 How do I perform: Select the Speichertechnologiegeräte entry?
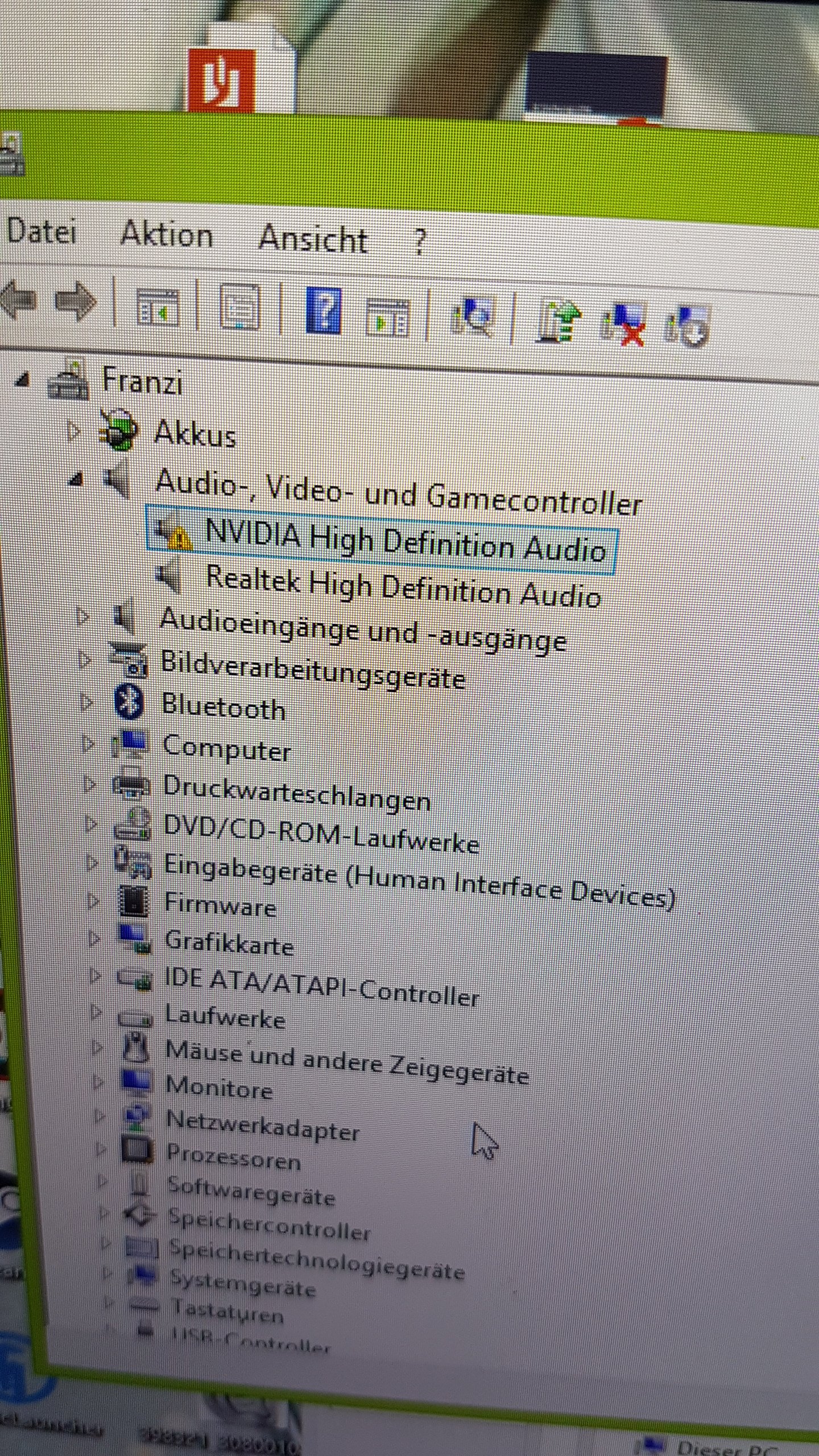(317, 1260)
